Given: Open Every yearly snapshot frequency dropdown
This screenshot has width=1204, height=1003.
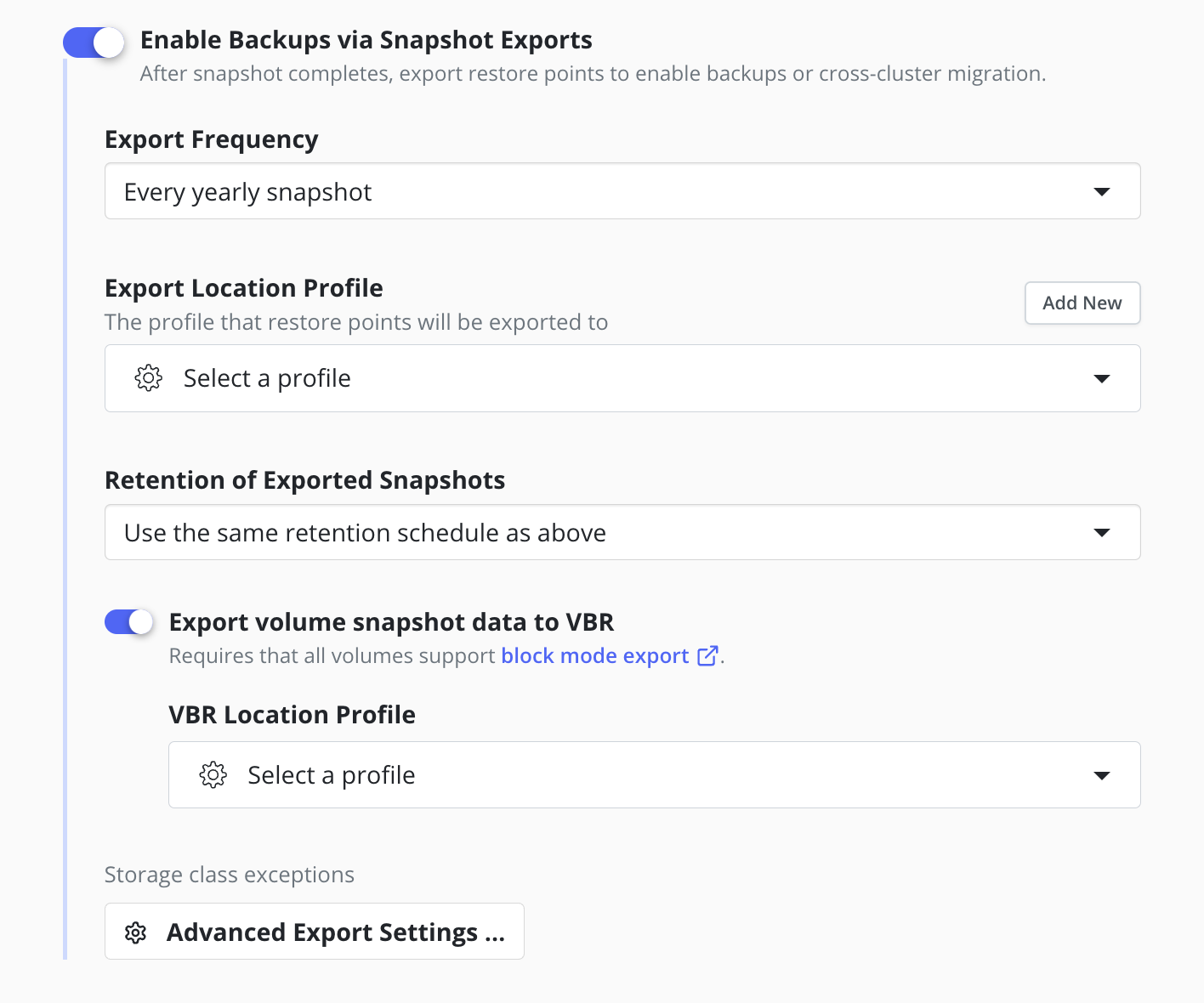Looking at the screenshot, I should click(x=622, y=191).
